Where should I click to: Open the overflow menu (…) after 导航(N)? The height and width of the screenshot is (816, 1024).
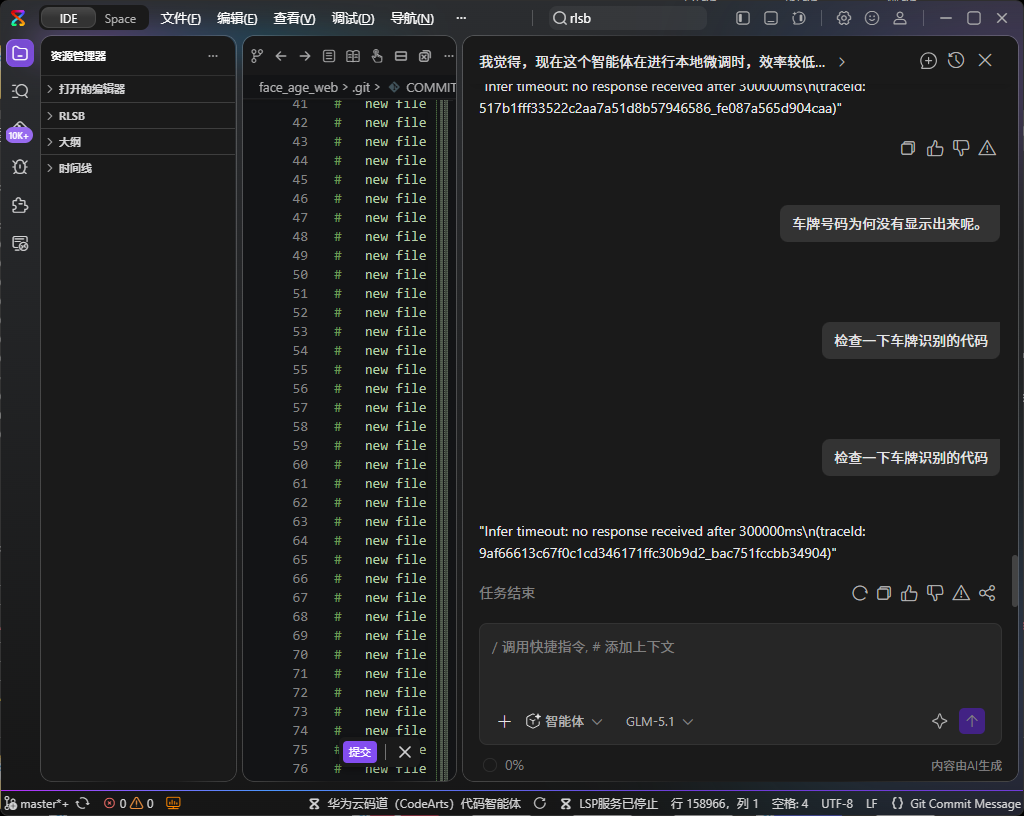[x=461, y=18]
